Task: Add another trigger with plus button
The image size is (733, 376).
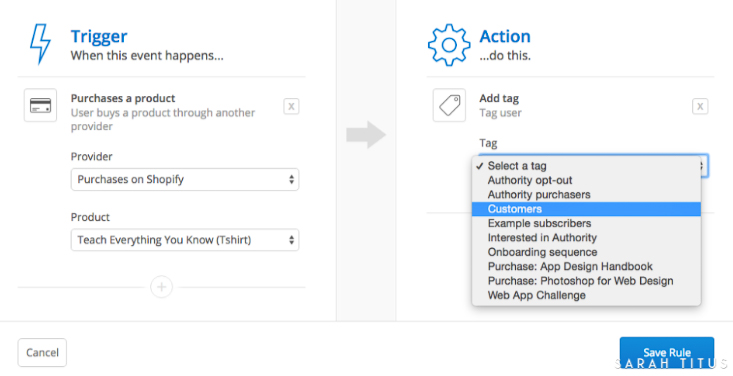Action: coord(161,287)
